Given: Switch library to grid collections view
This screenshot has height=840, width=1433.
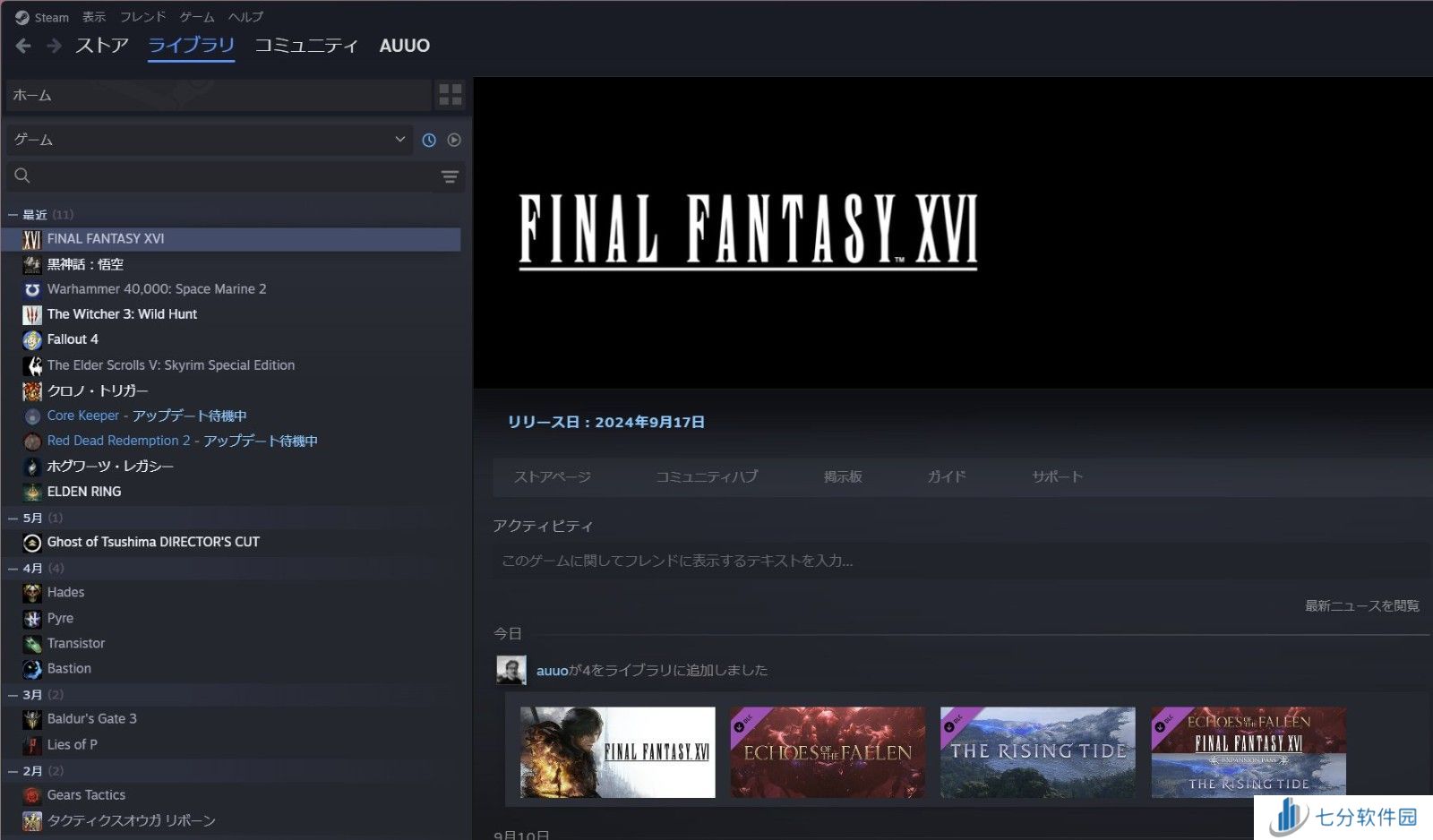Looking at the screenshot, I should 450,95.
